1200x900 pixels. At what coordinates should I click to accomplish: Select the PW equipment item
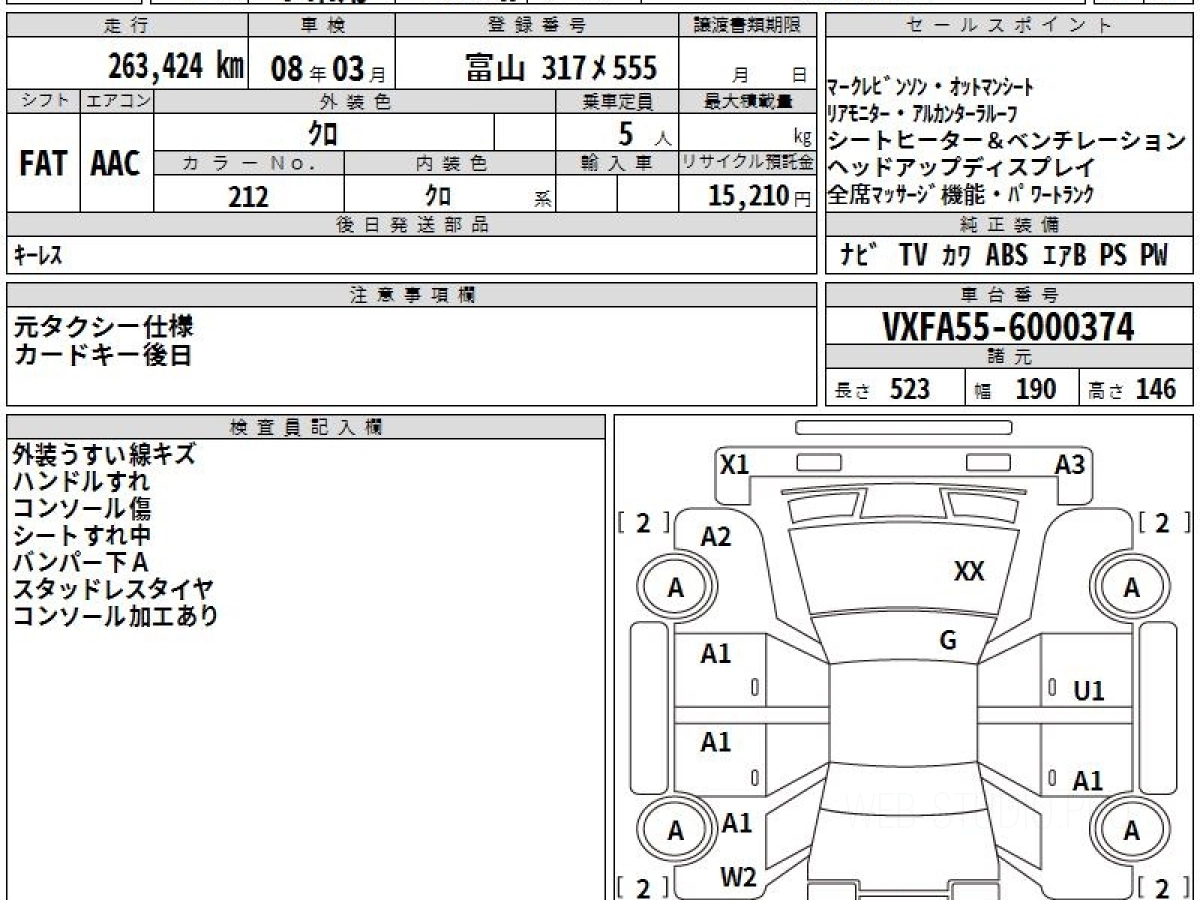(1154, 255)
